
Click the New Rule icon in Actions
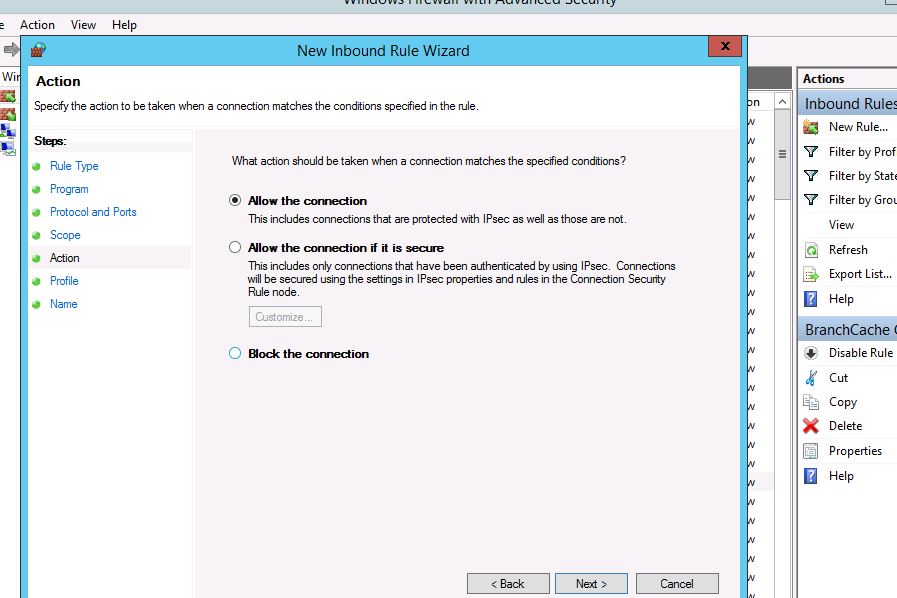click(x=811, y=127)
